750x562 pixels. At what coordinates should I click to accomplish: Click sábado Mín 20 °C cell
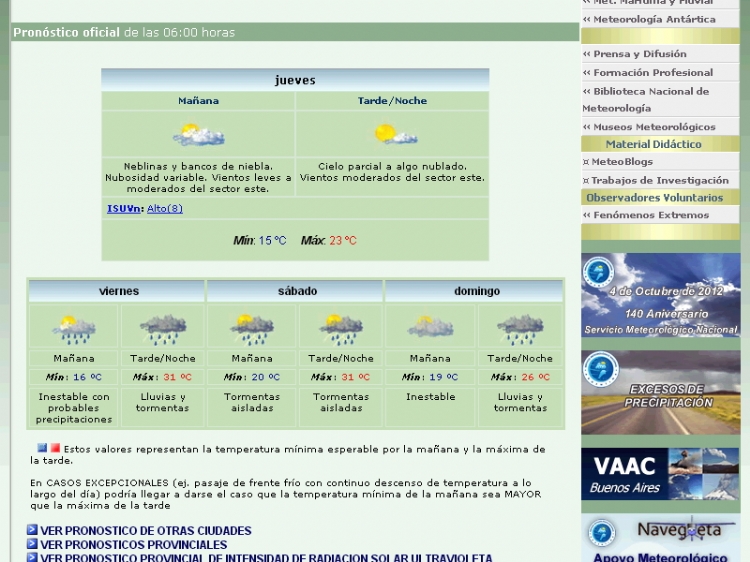tap(252, 377)
